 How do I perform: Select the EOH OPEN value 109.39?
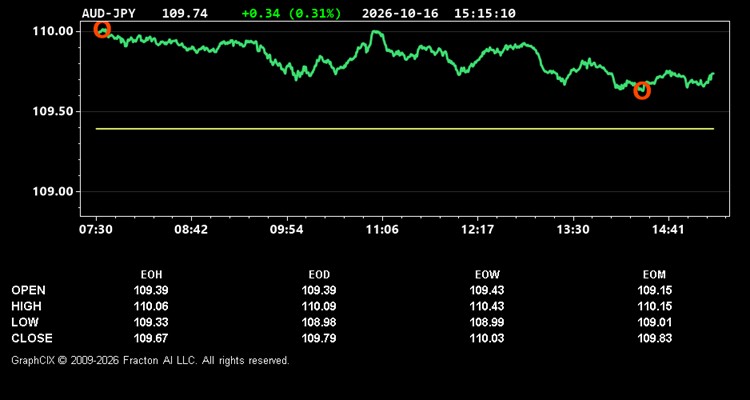click(151, 290)
